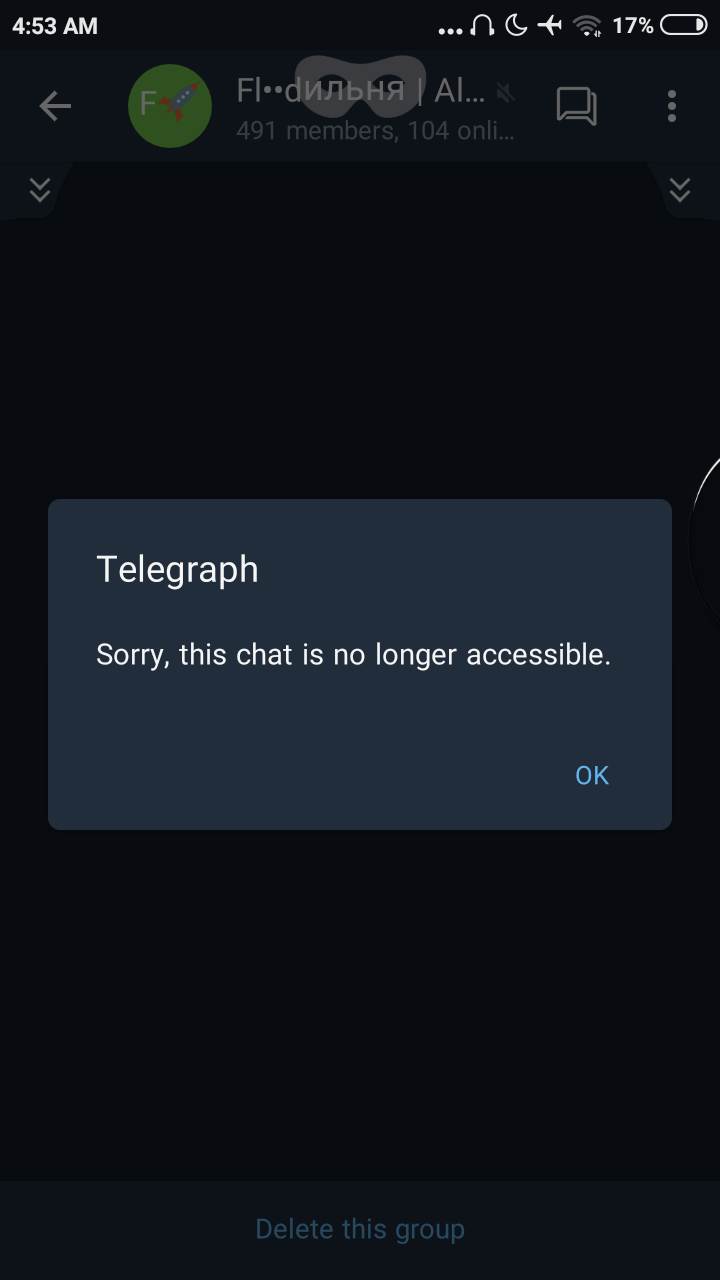Tap Delete this group at bottom
Screen dimensions: 720x1280
[360, 1229]
